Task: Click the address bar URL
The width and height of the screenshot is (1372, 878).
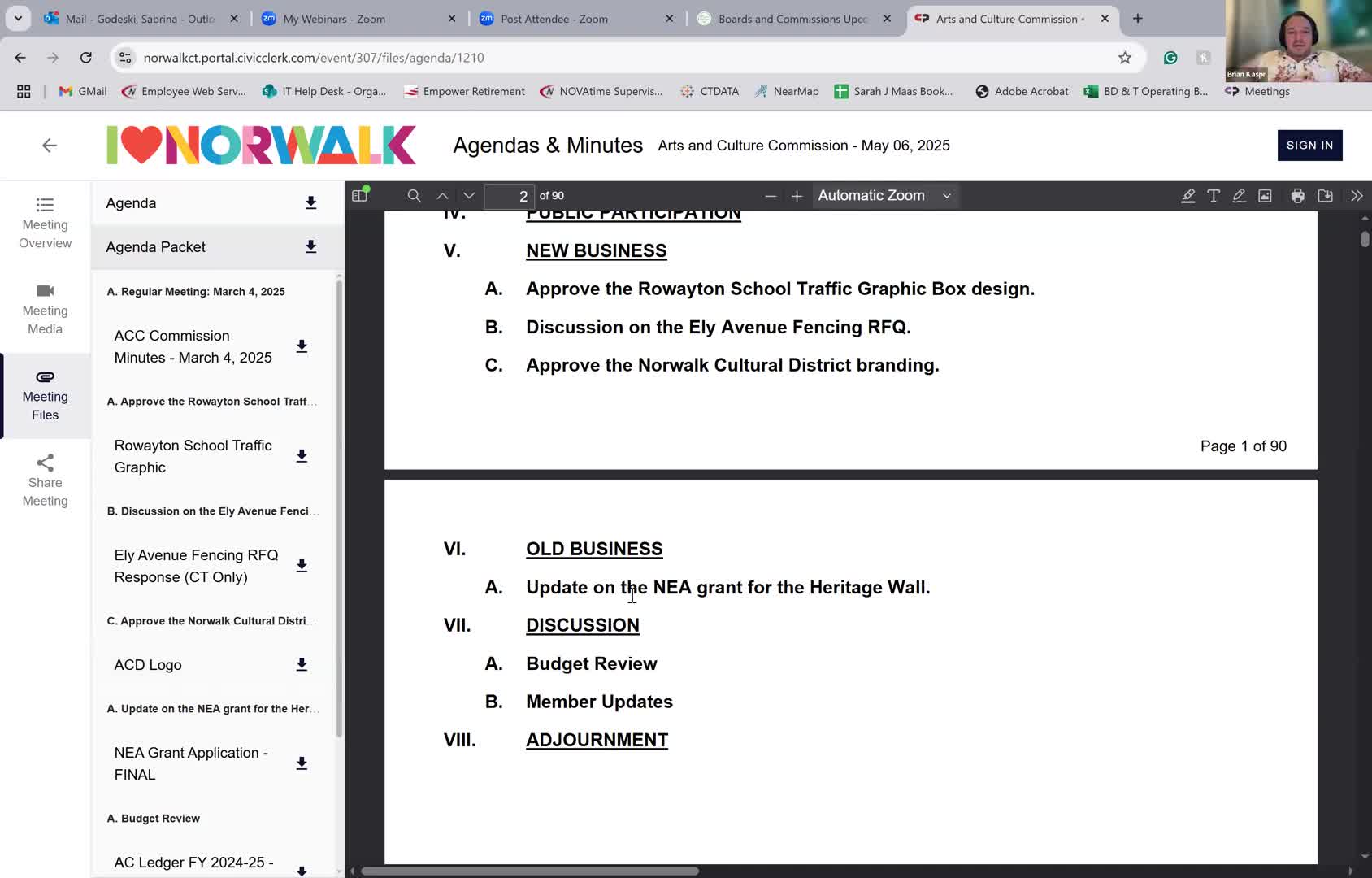Action: 314,58
